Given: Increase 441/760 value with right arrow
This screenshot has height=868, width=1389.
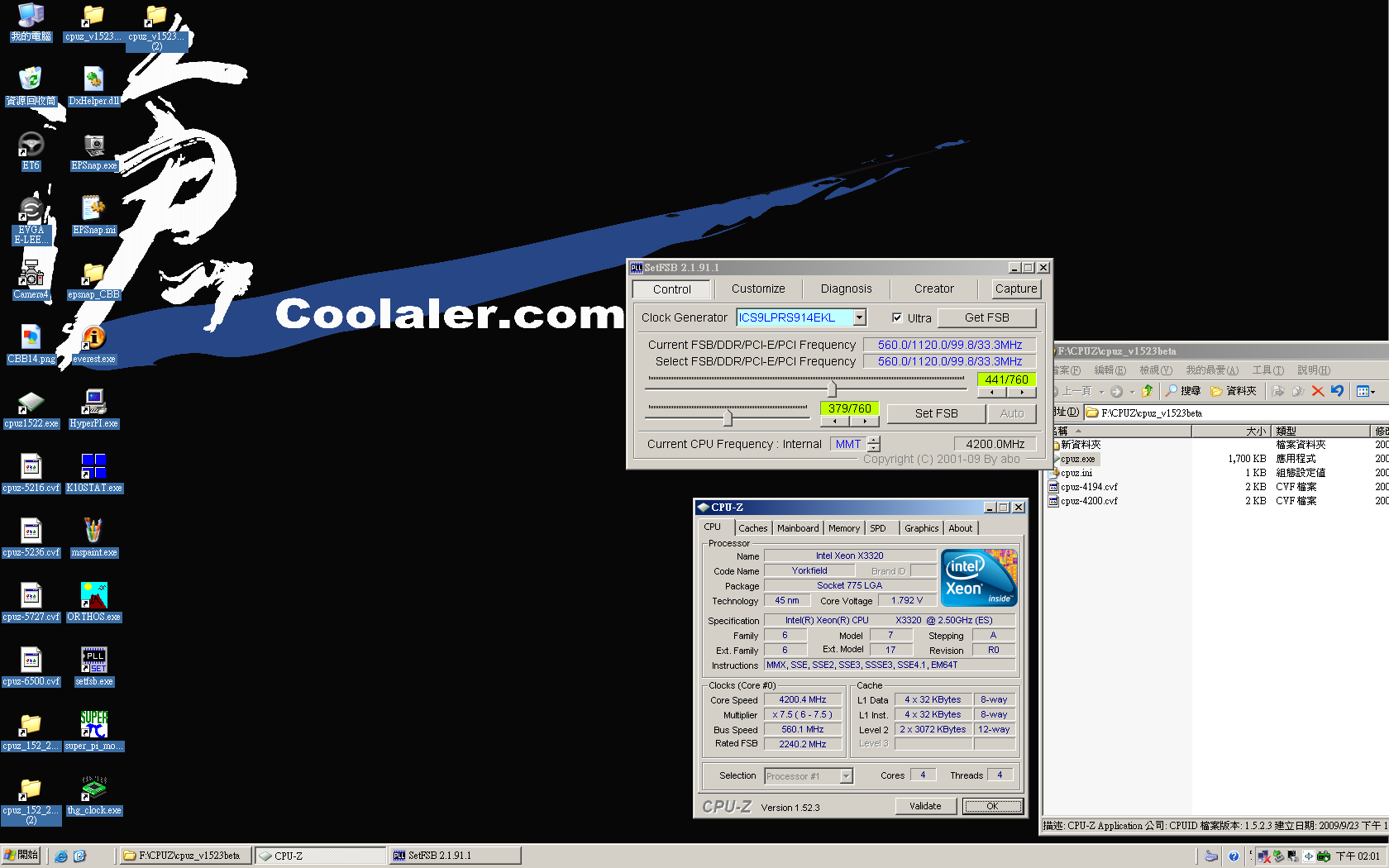Looking at the screenshot, I should [1022, 393].
